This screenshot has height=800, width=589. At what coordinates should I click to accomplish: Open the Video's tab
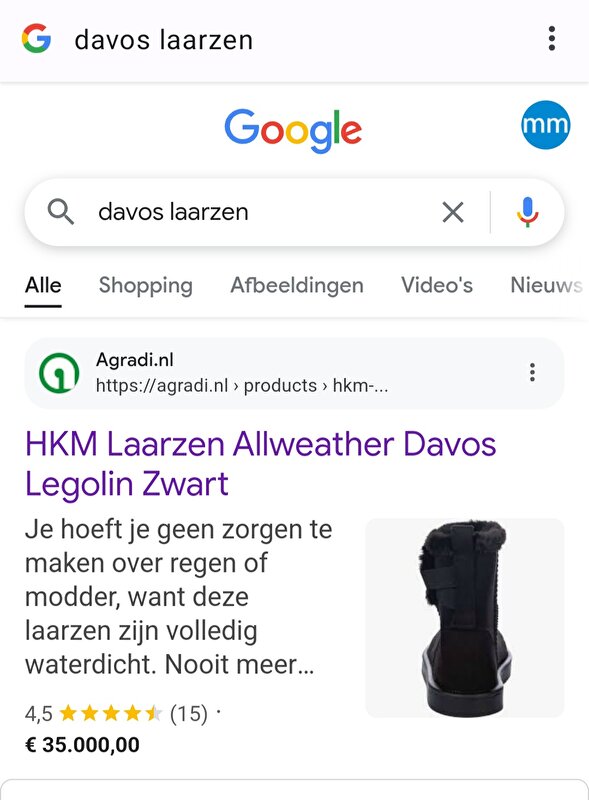click(x=437, y=285)
